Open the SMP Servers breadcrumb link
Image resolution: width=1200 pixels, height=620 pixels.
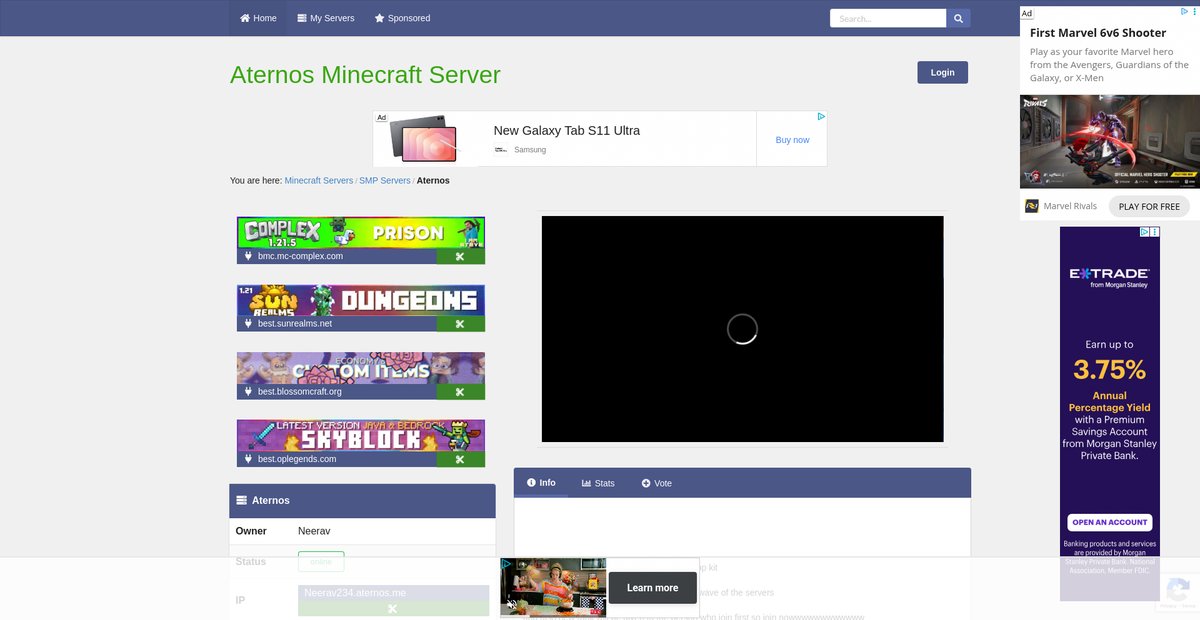(x=385, y=181)
